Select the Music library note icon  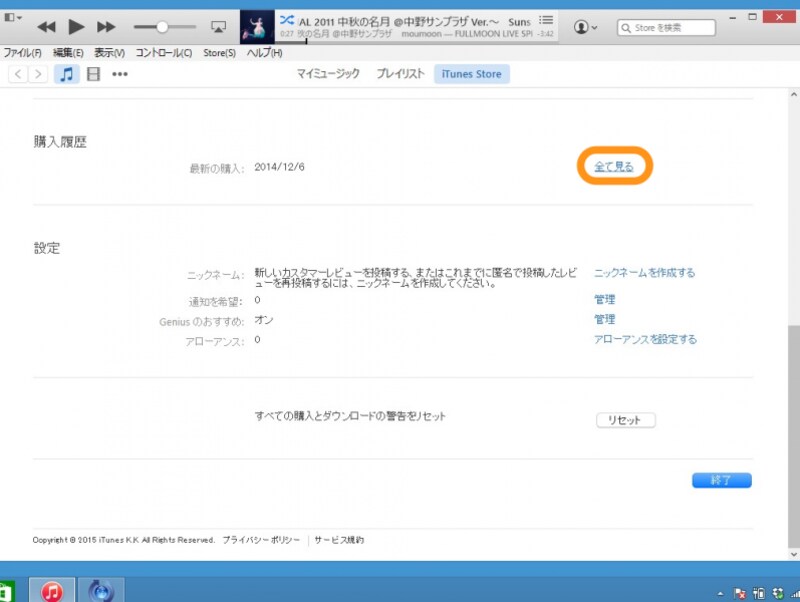click(67, 74)
